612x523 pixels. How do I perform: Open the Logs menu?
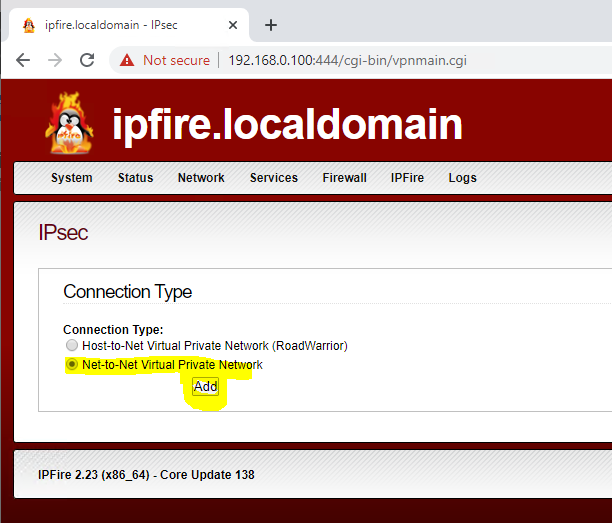(x=463, y=178)
